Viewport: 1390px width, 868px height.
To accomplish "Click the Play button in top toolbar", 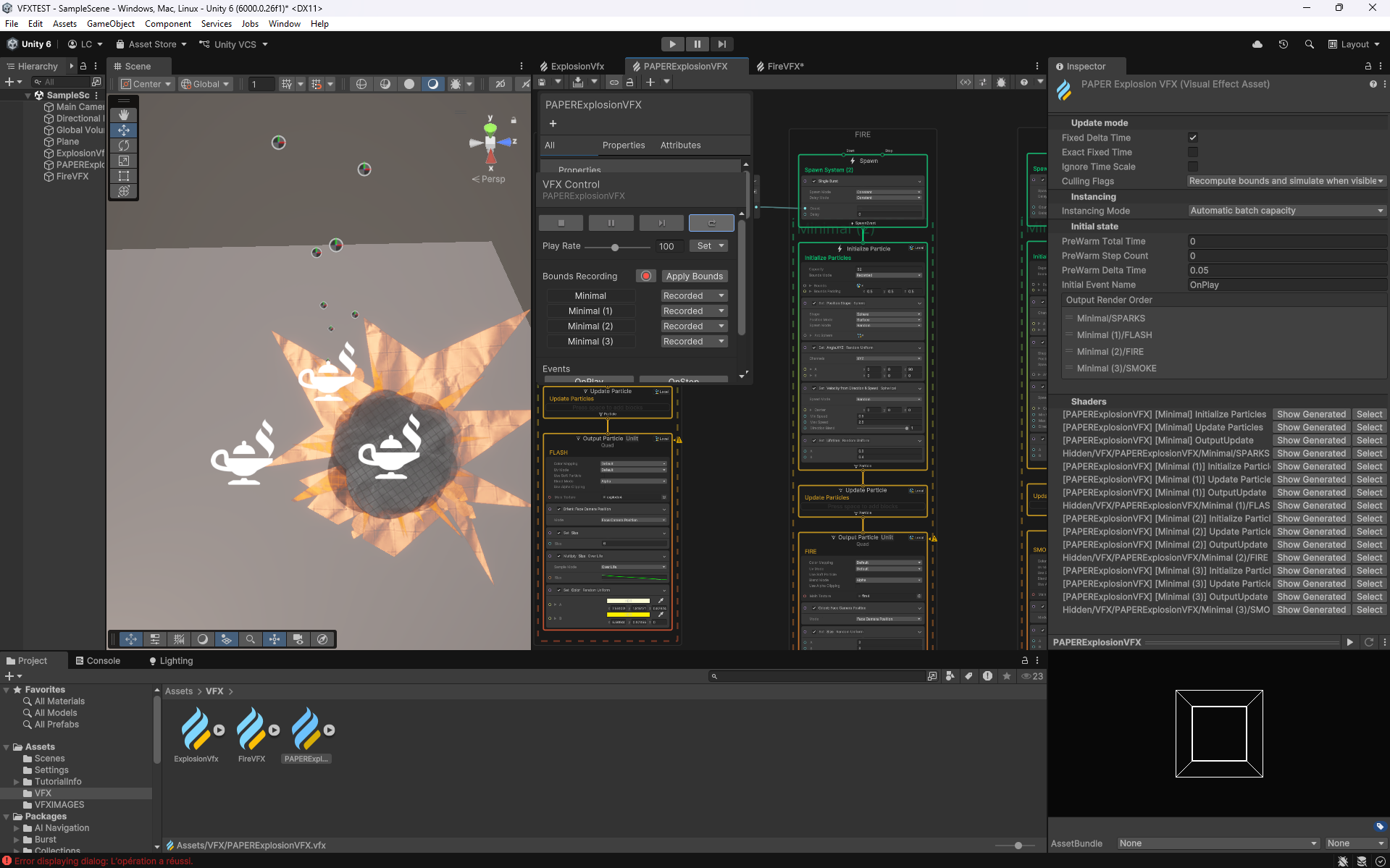I will click(672, 44).
